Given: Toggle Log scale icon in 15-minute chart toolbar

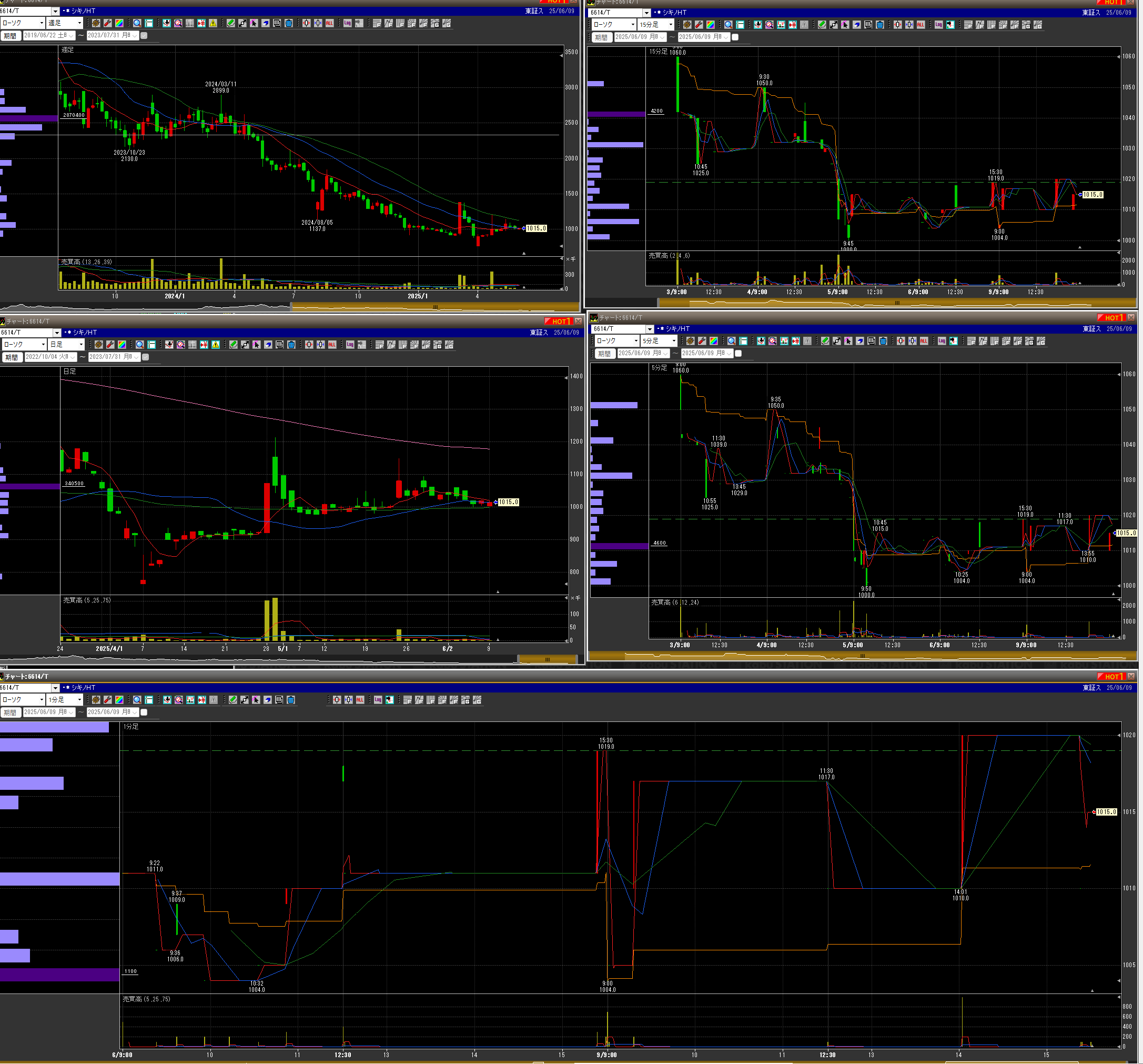Looking at the screenshot, I should (x=939, y=25).
